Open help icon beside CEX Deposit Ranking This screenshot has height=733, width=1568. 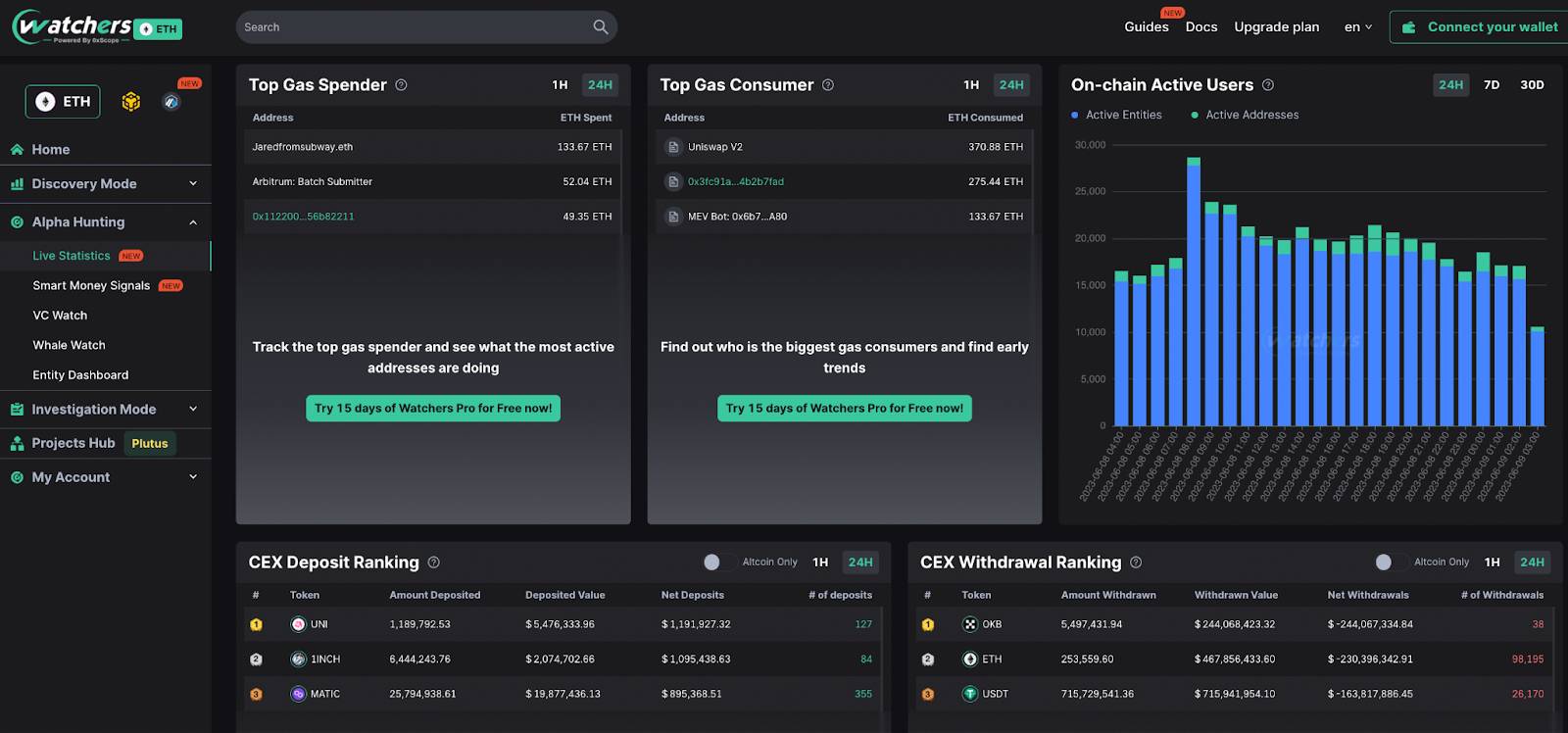point(434,562)
